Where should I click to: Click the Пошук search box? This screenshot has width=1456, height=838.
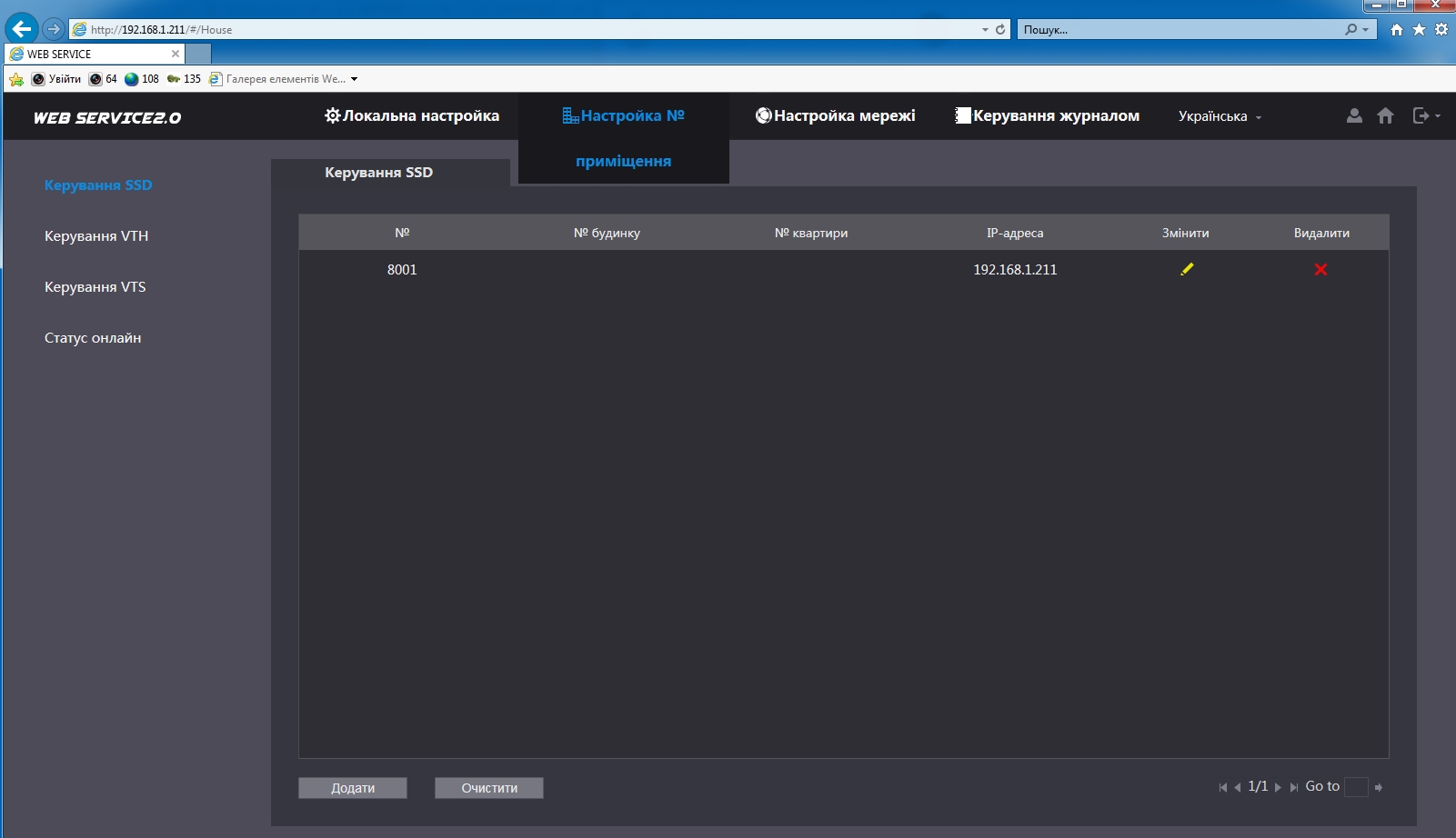click(x=1180, y=29)
